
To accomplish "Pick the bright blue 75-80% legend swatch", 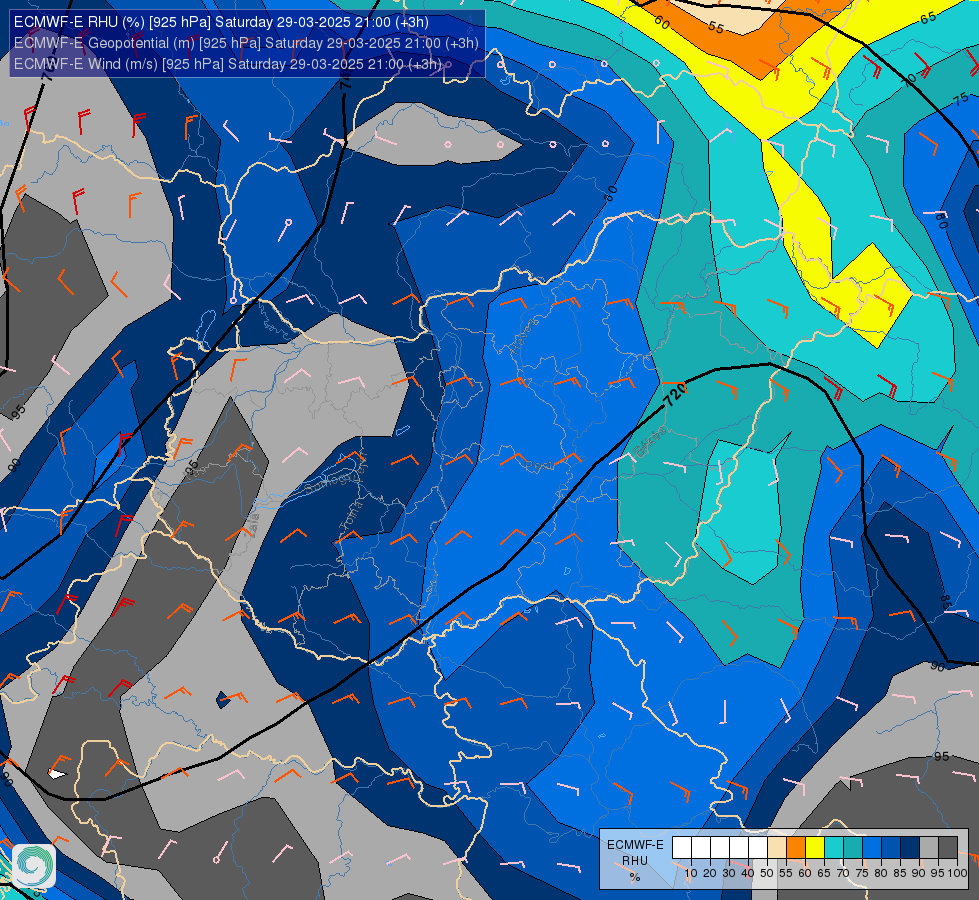I will point(872,848).
